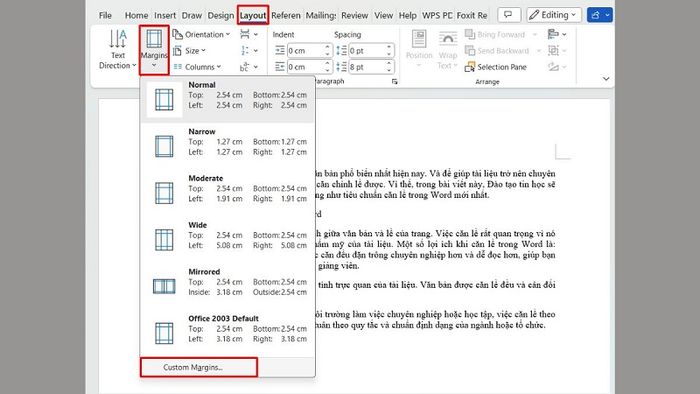Expand the Send Backward dropdown arrow
Image resolution: width=700 pixels, height=394 pixels.
(538, 51)
